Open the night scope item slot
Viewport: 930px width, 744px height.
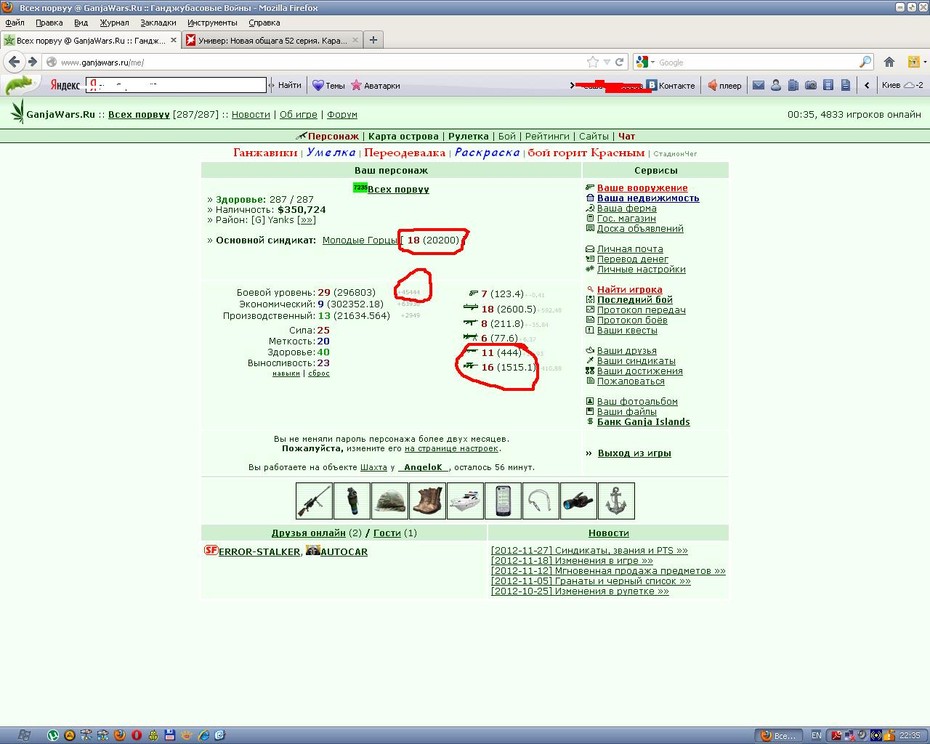pos(578,501)
